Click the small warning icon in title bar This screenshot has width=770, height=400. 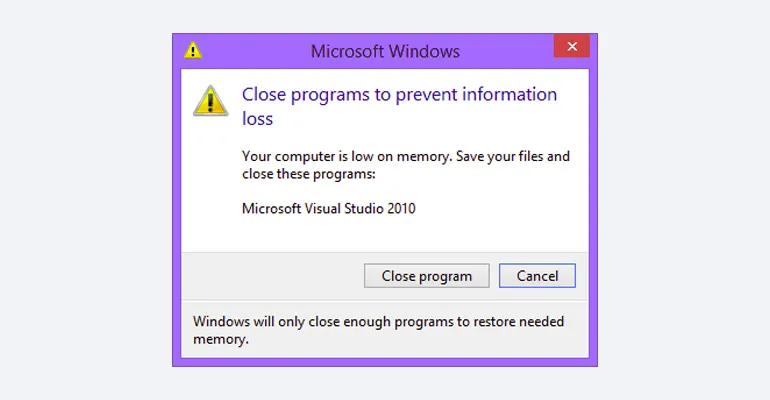(193, 50)
